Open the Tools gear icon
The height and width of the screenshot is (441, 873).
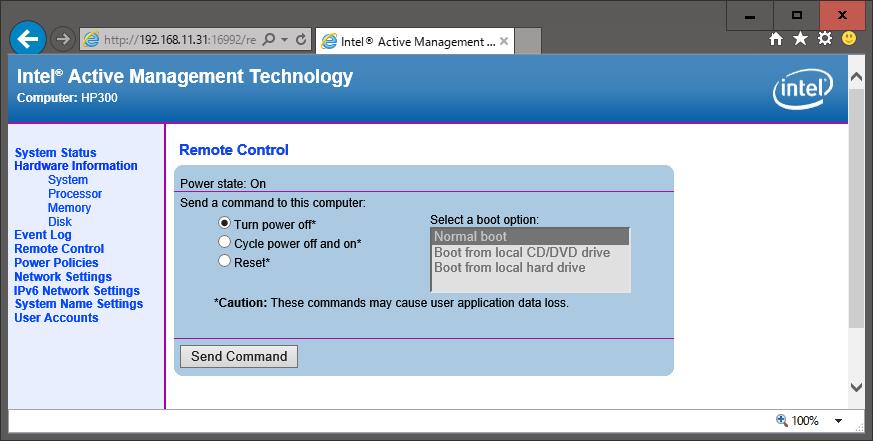pyautogui.click(x=825, y=38)
